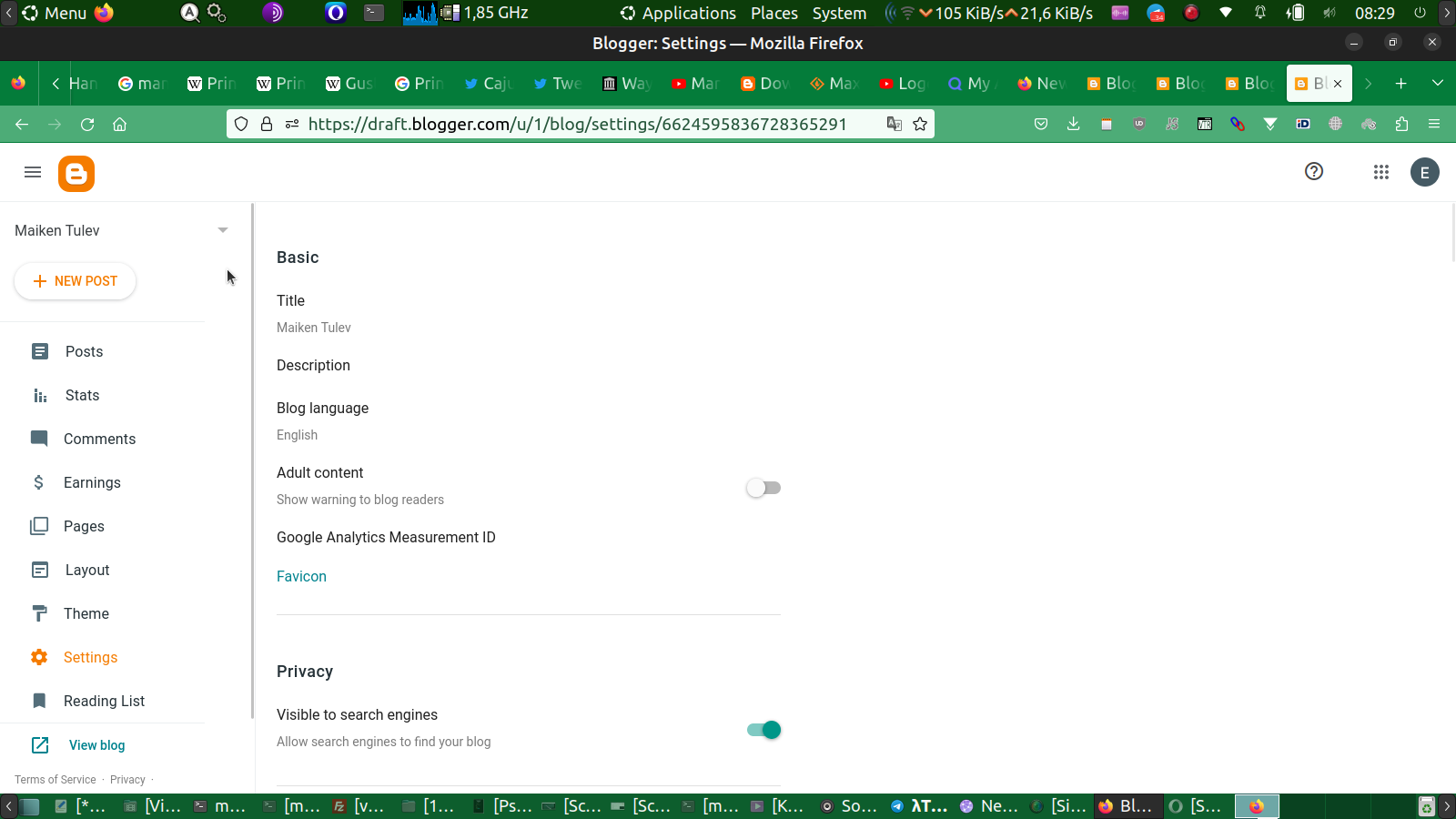This screenshot has height=819, width=1456.
Task: Reload the page with refresh icon
Action: (87, 125)
